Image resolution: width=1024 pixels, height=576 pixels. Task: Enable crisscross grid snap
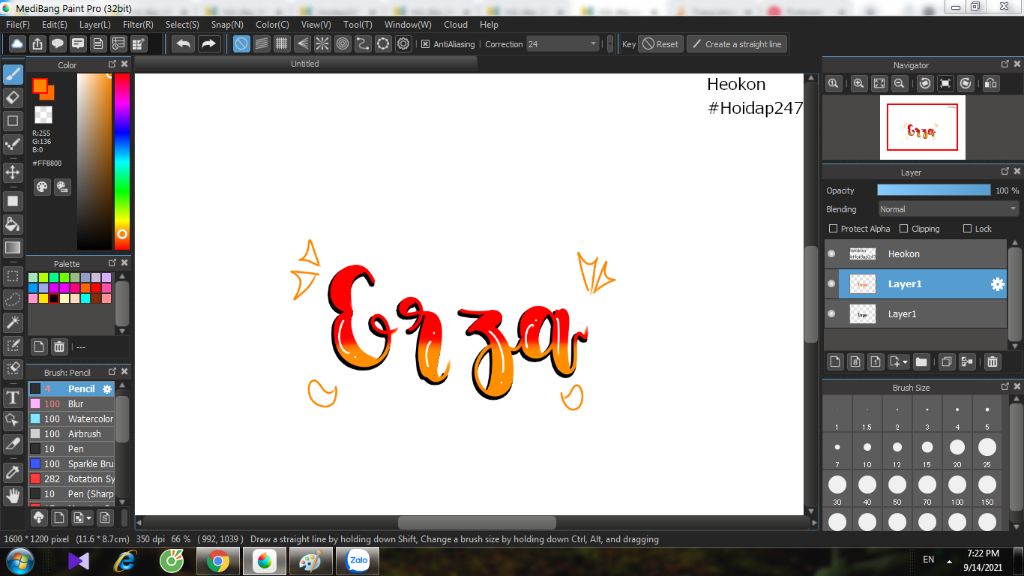pyautogui.click(x=281, y=44)
